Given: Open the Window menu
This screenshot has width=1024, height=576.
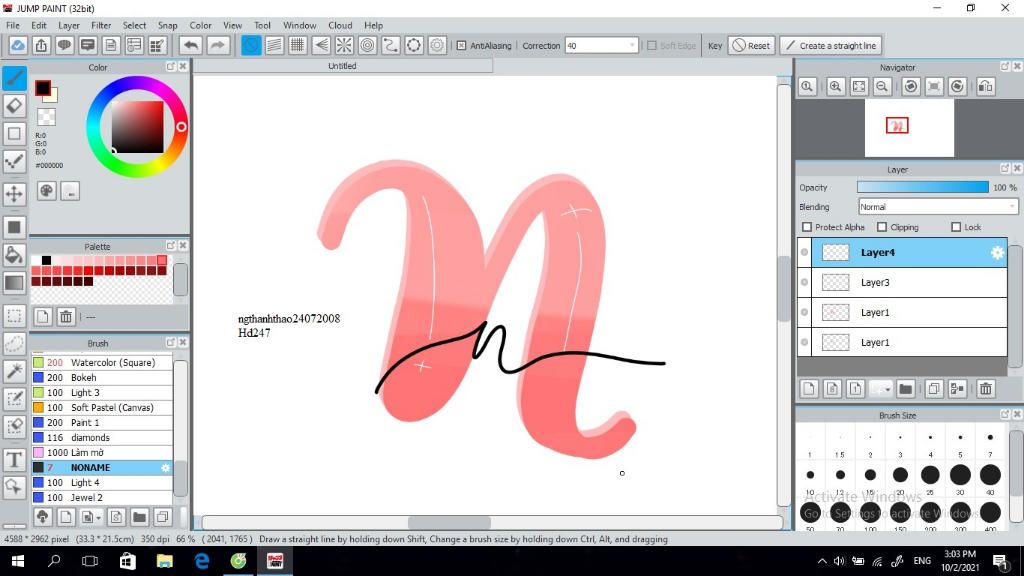Looking at the screenshot, I should tap(300, 25).
